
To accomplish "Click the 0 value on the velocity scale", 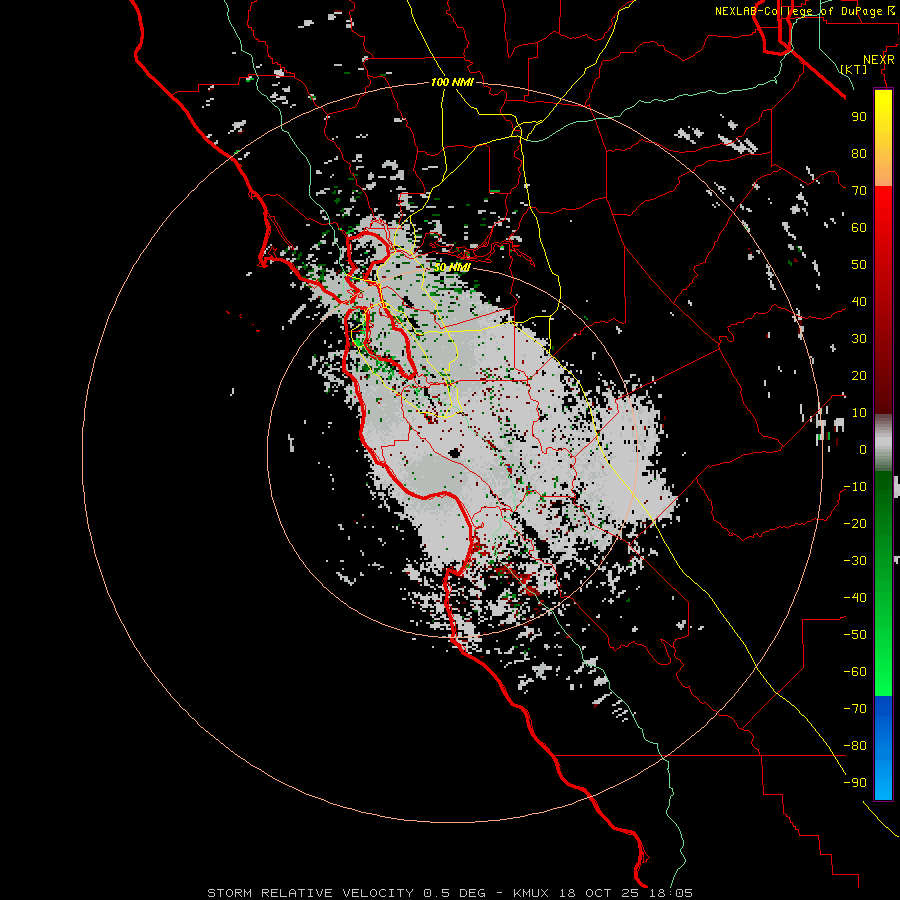I will [x=863, y=449].
